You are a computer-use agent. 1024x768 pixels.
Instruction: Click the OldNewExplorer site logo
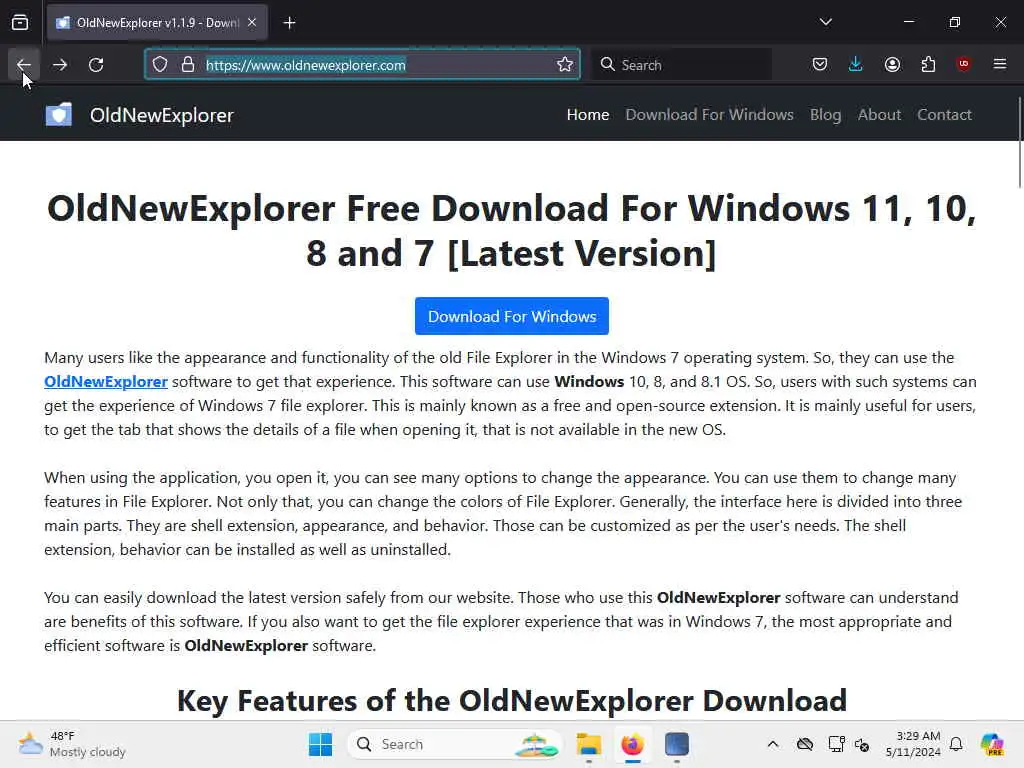[59, 114]
